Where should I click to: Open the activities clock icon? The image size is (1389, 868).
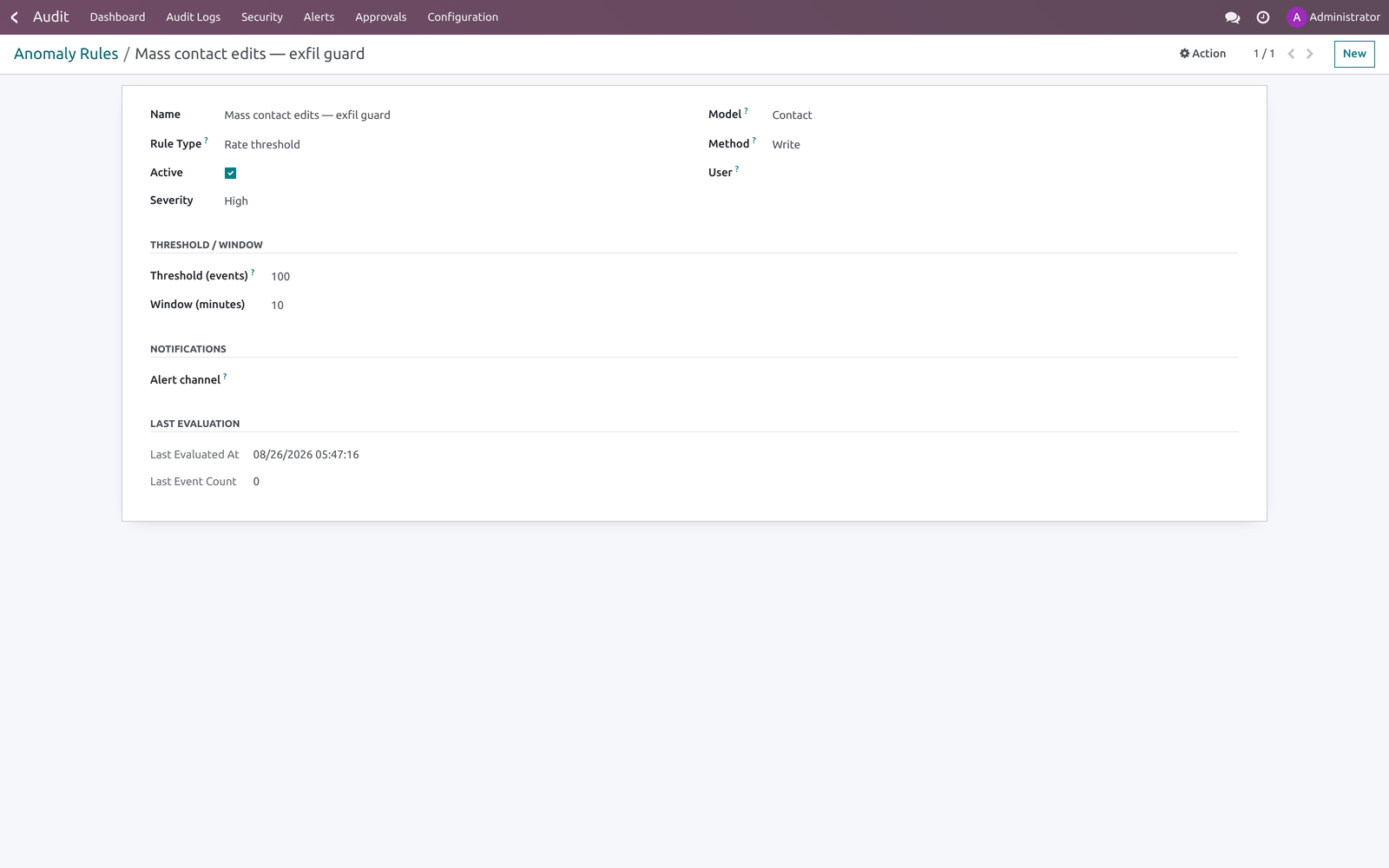(x=1263, y=17)
